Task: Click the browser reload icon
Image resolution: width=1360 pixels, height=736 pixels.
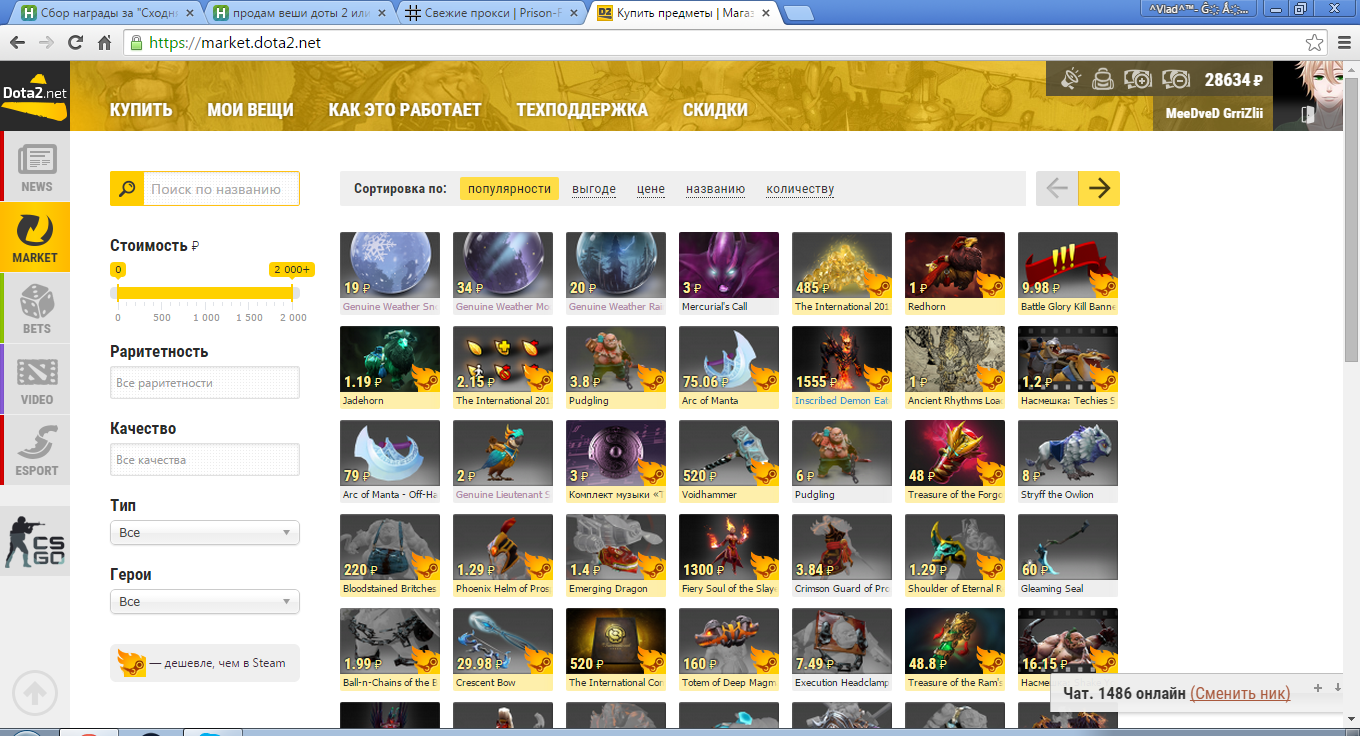Action: pyautogui.click(x=75, y=43)
